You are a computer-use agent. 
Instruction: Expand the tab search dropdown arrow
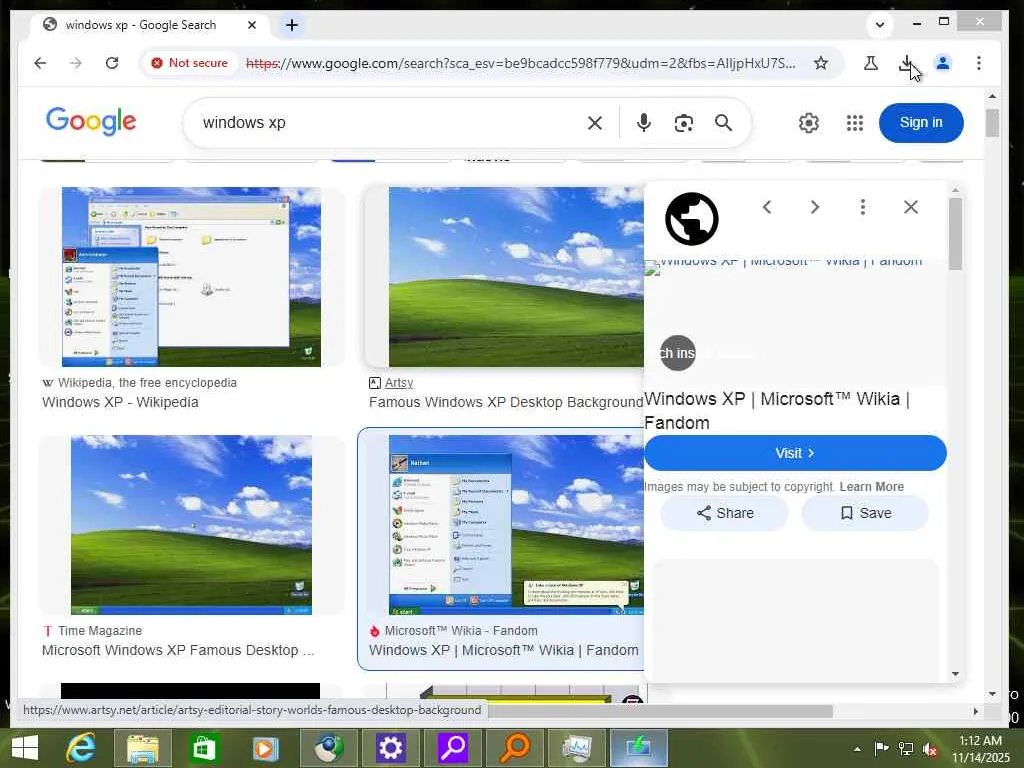880,25
